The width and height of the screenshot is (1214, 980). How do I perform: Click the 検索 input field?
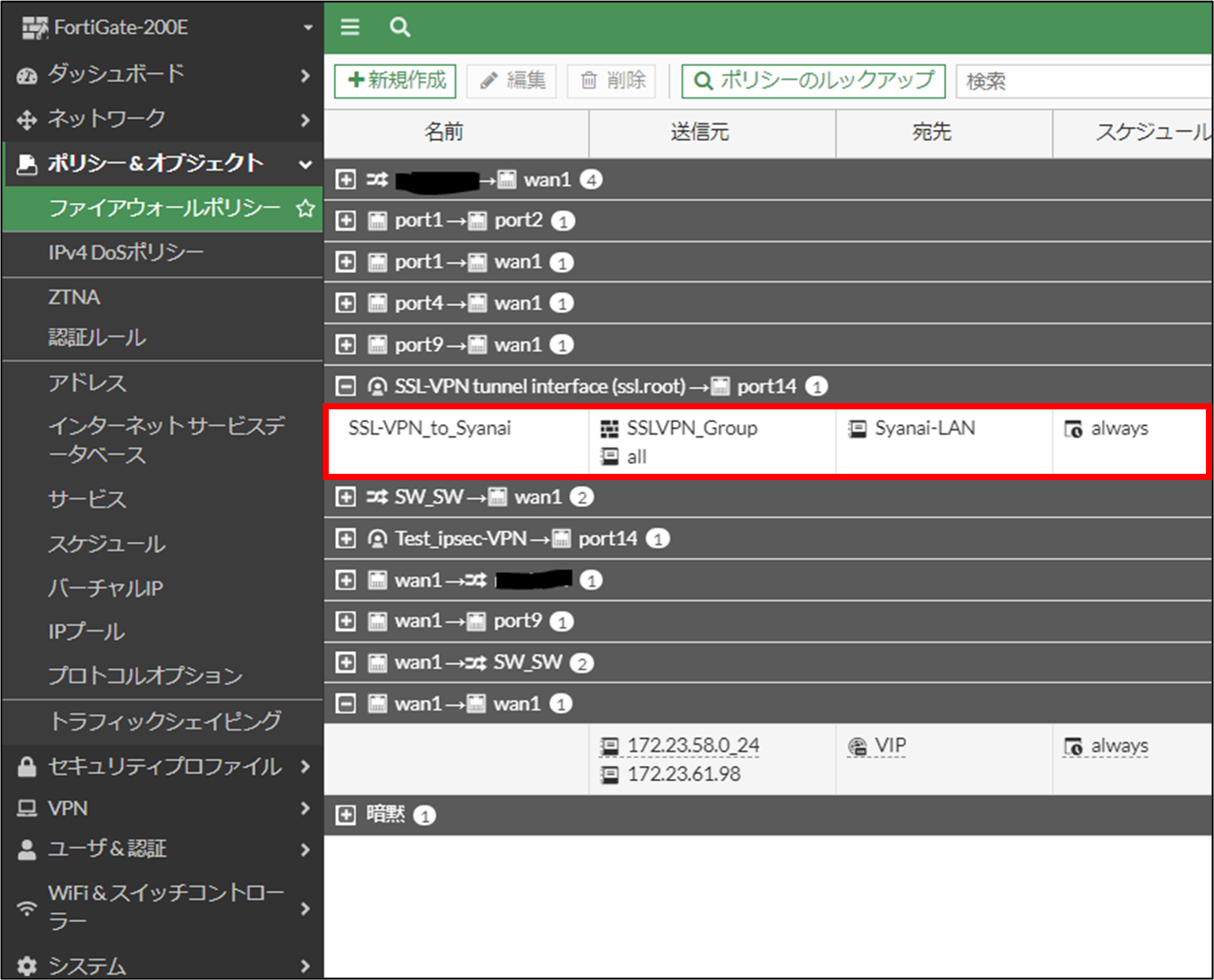[x=1084, y=81]
